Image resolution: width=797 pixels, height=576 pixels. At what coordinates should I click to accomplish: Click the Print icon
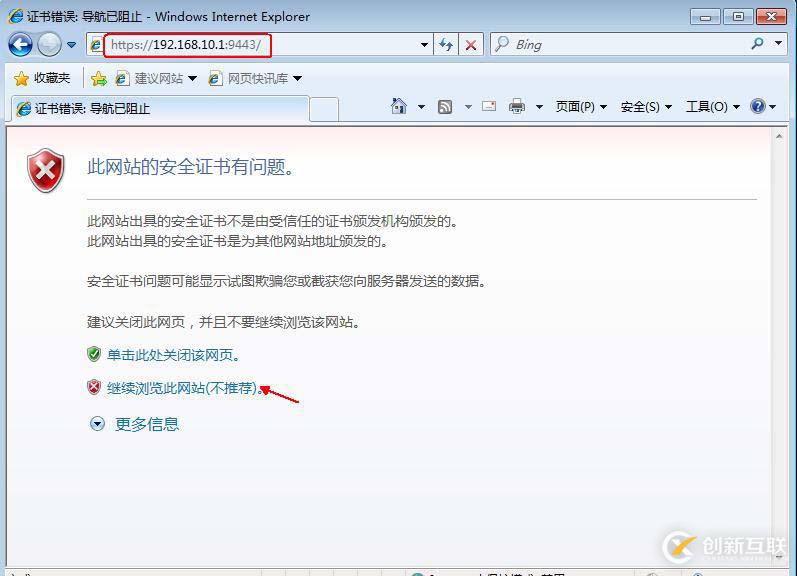tap(517, 106)
